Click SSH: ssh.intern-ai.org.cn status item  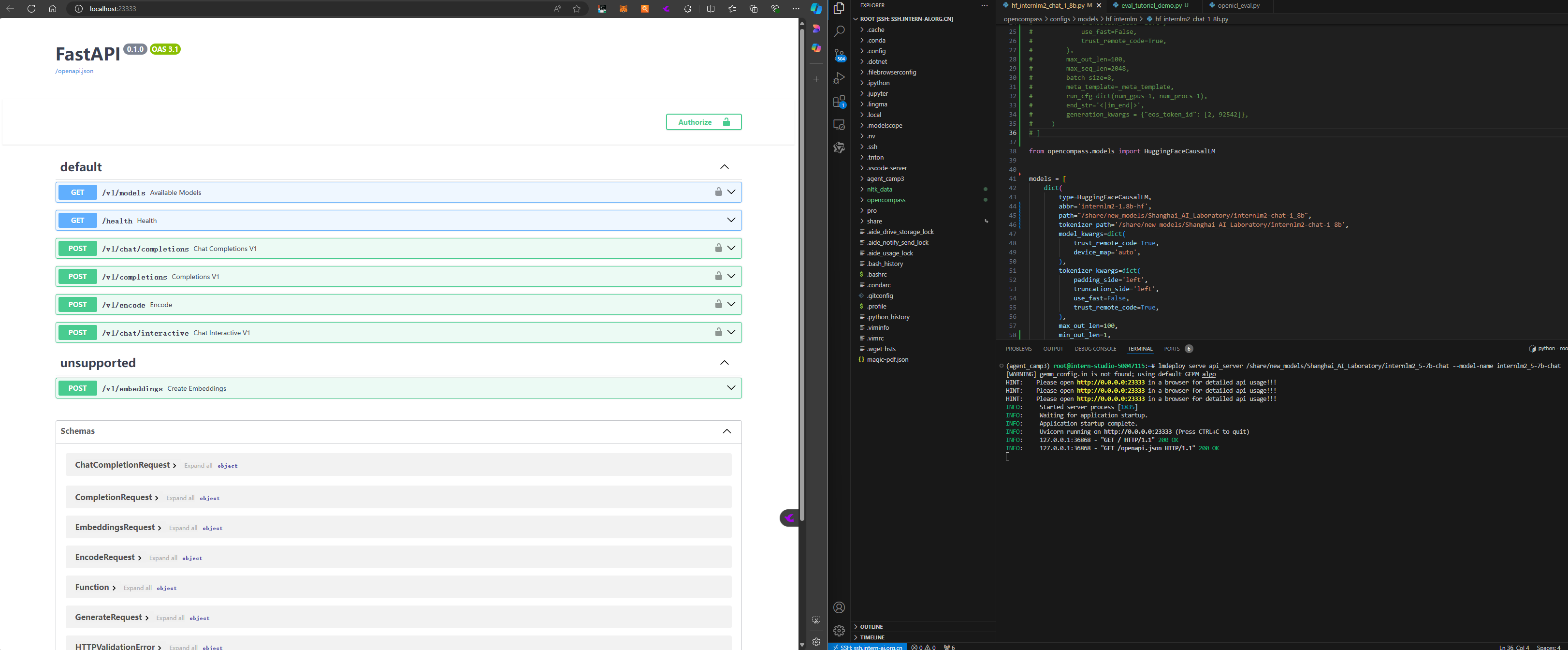point(868,646)
